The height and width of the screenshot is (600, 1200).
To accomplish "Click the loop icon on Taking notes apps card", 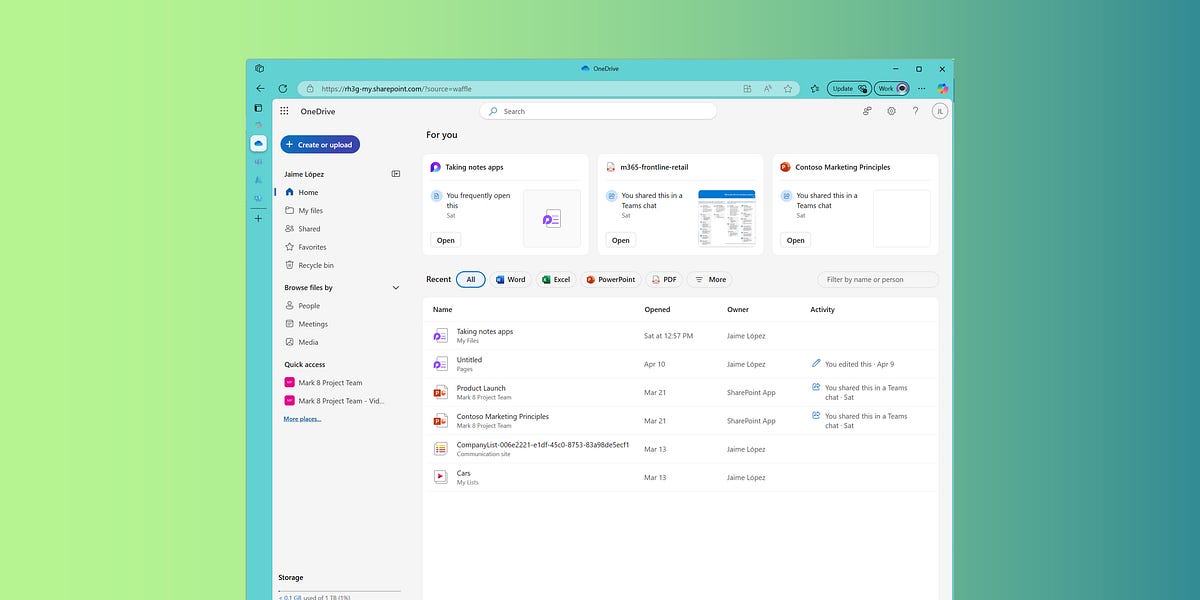I will point(435,167).
